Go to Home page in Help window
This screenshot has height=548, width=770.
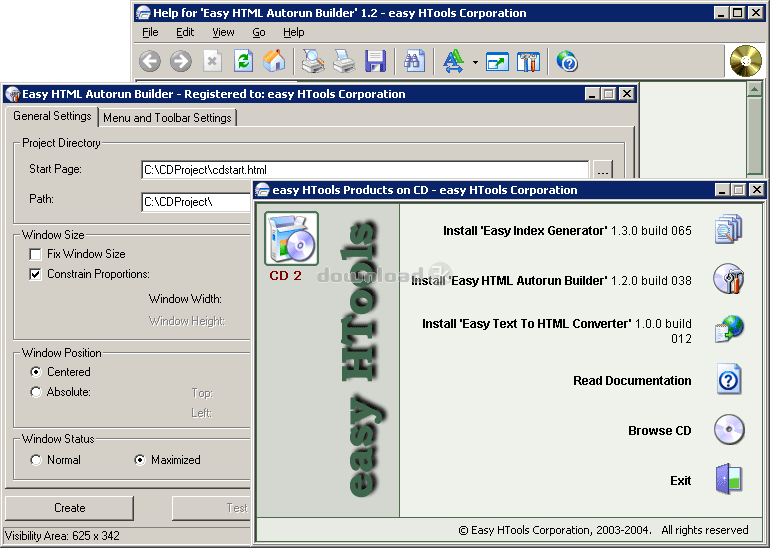pos(274,61)
